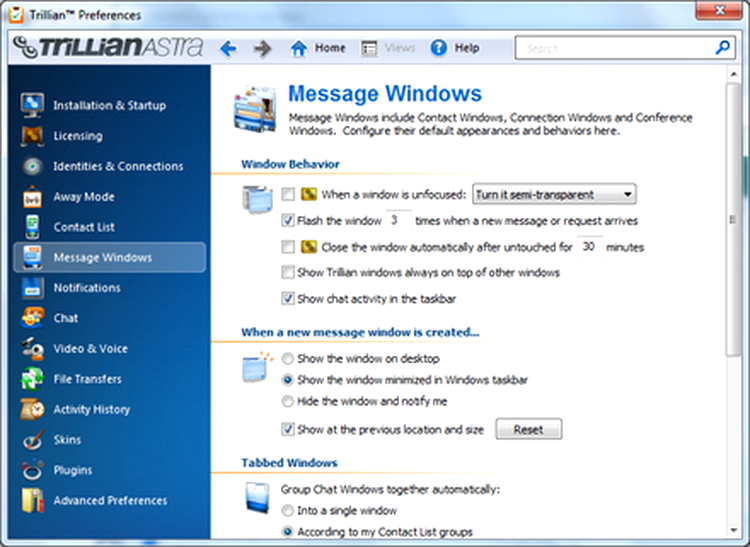Click the large Message Windows header icon
Viewport: 750px width, 547px height.
click(255, 109)
